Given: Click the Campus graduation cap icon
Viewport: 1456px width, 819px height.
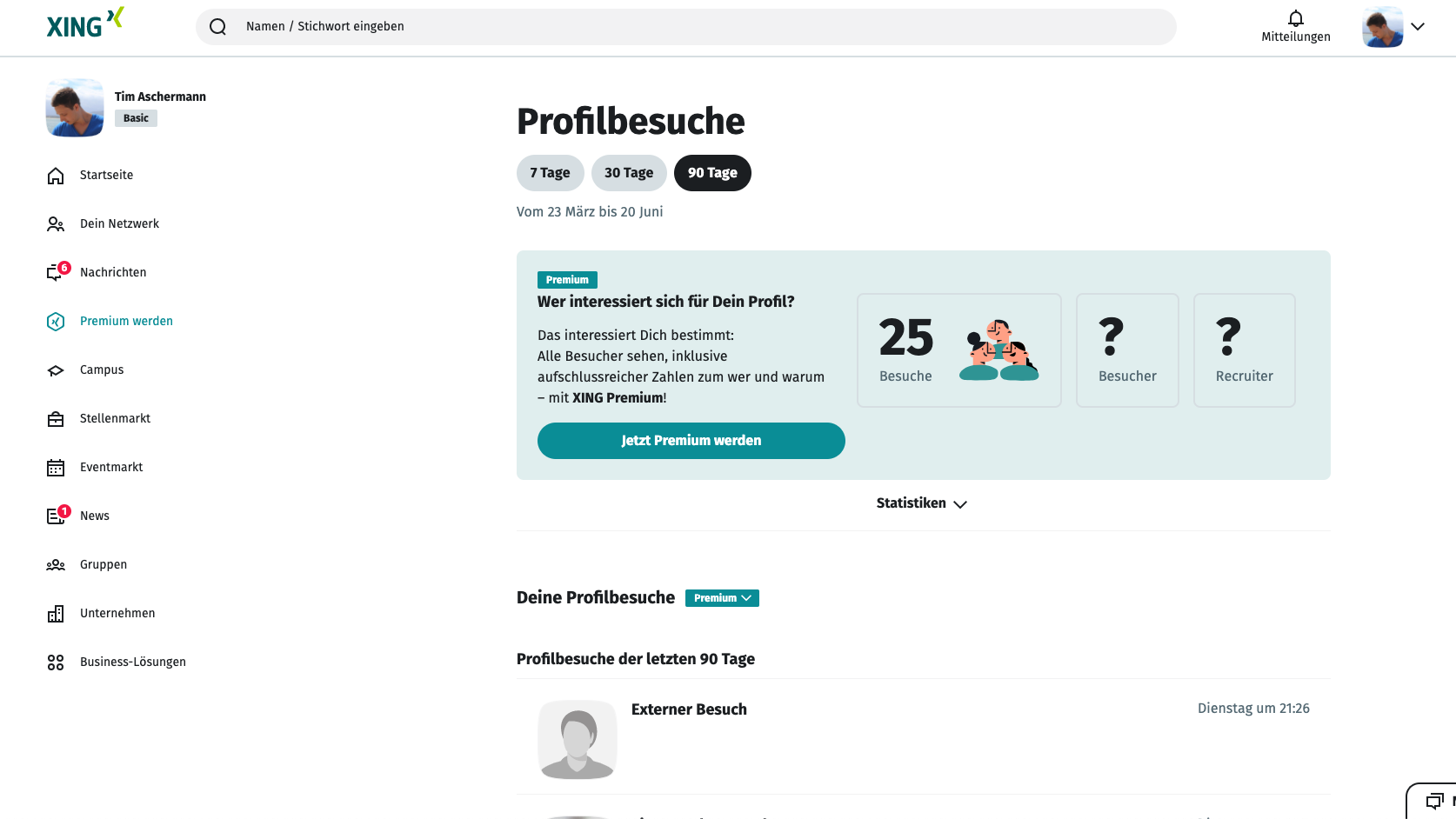Looking at the screenshot, I should click(x=56, y=370).
